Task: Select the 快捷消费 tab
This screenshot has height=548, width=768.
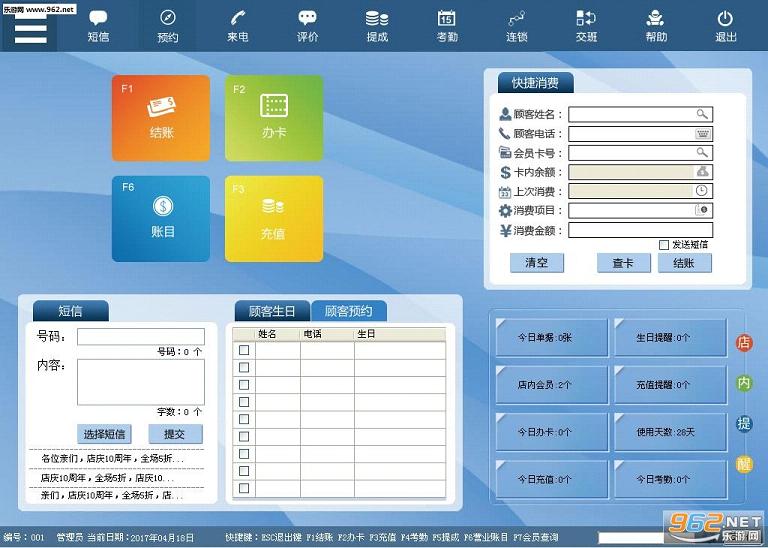Action: coord(535,83)
